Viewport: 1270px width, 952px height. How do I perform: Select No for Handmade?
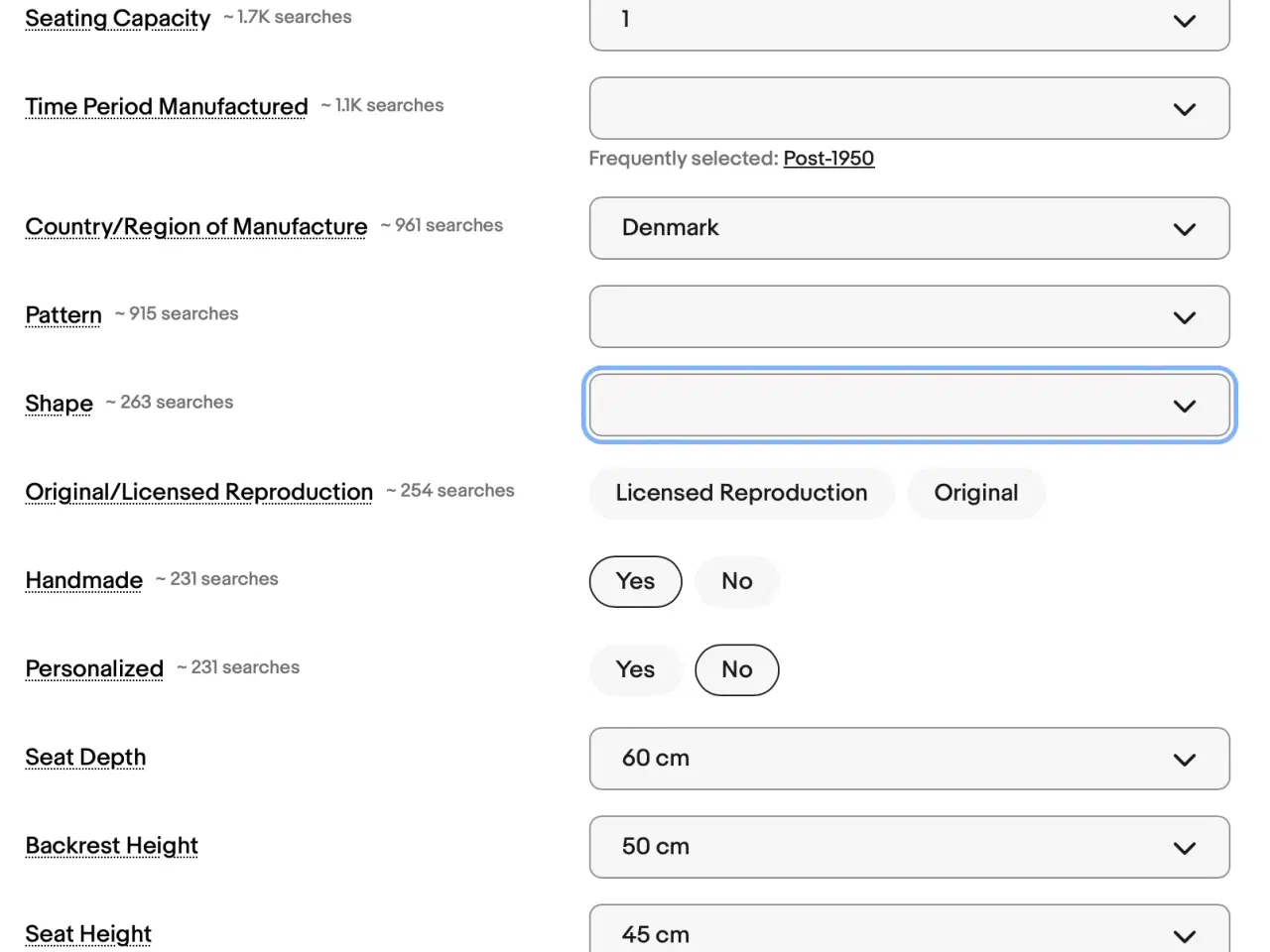(x=736, y=581)
